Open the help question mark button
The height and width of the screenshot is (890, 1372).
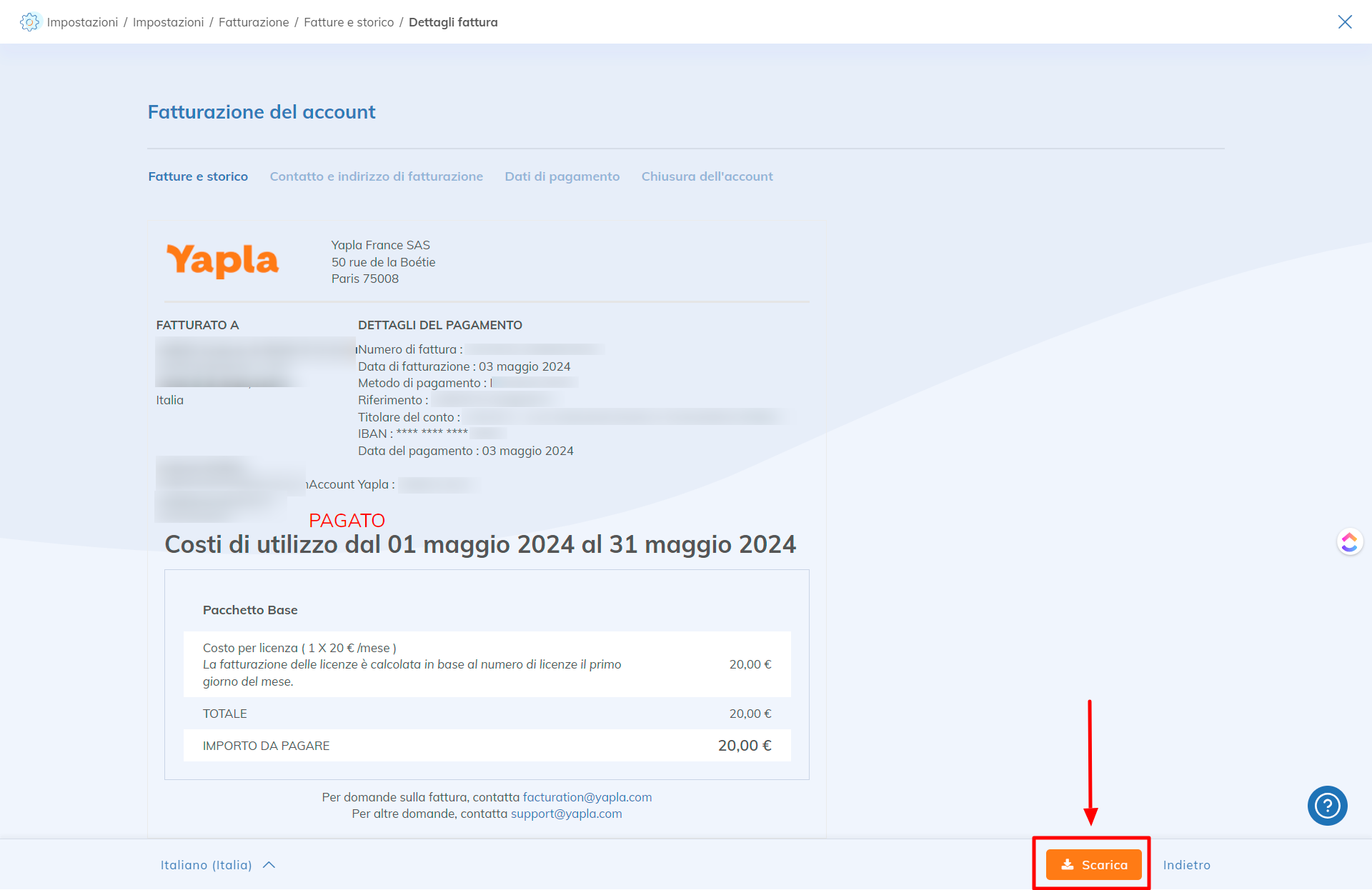tap(1327, 806)
